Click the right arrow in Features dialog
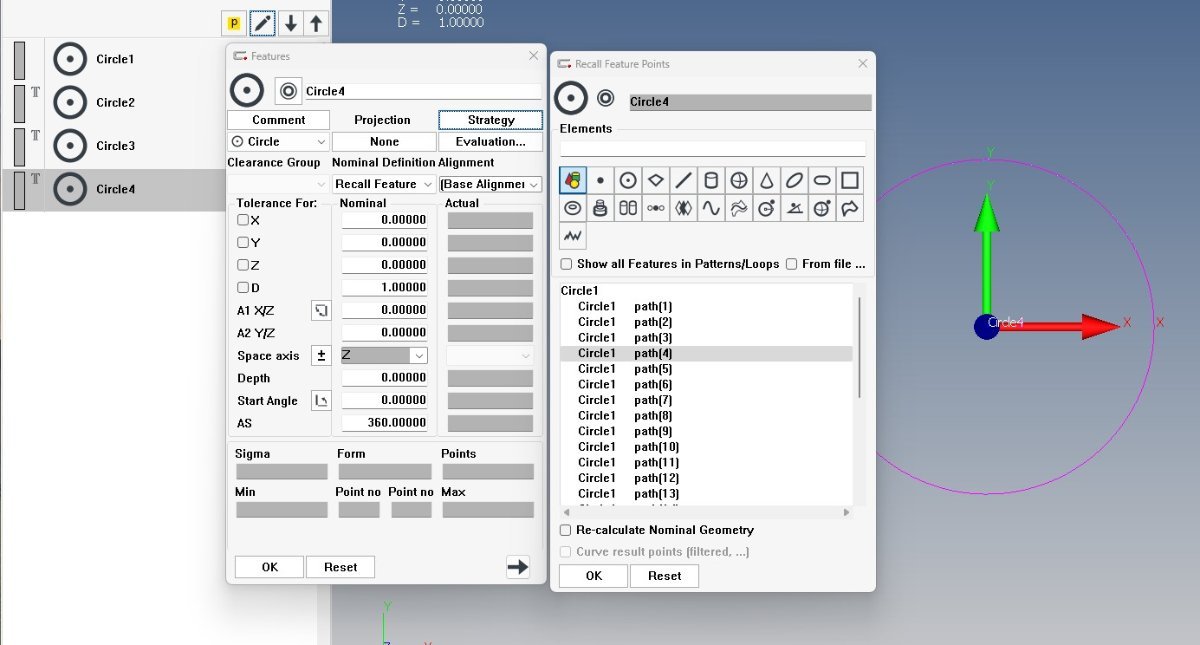The width and height of the screenshot is (1200, 645). point(517,567)
